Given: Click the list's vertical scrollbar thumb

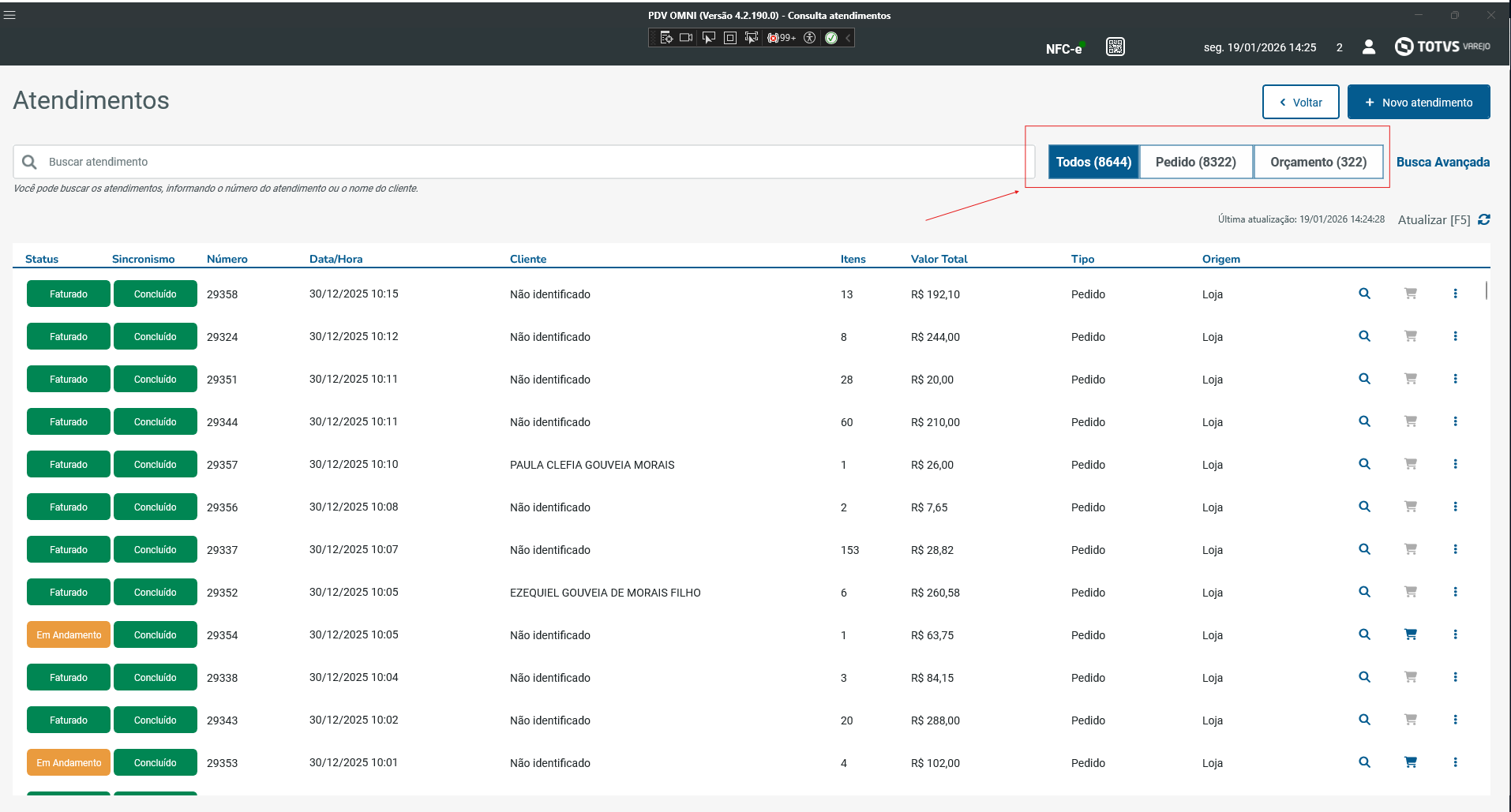Looking at the screenshot, I should click(1487, 290).
